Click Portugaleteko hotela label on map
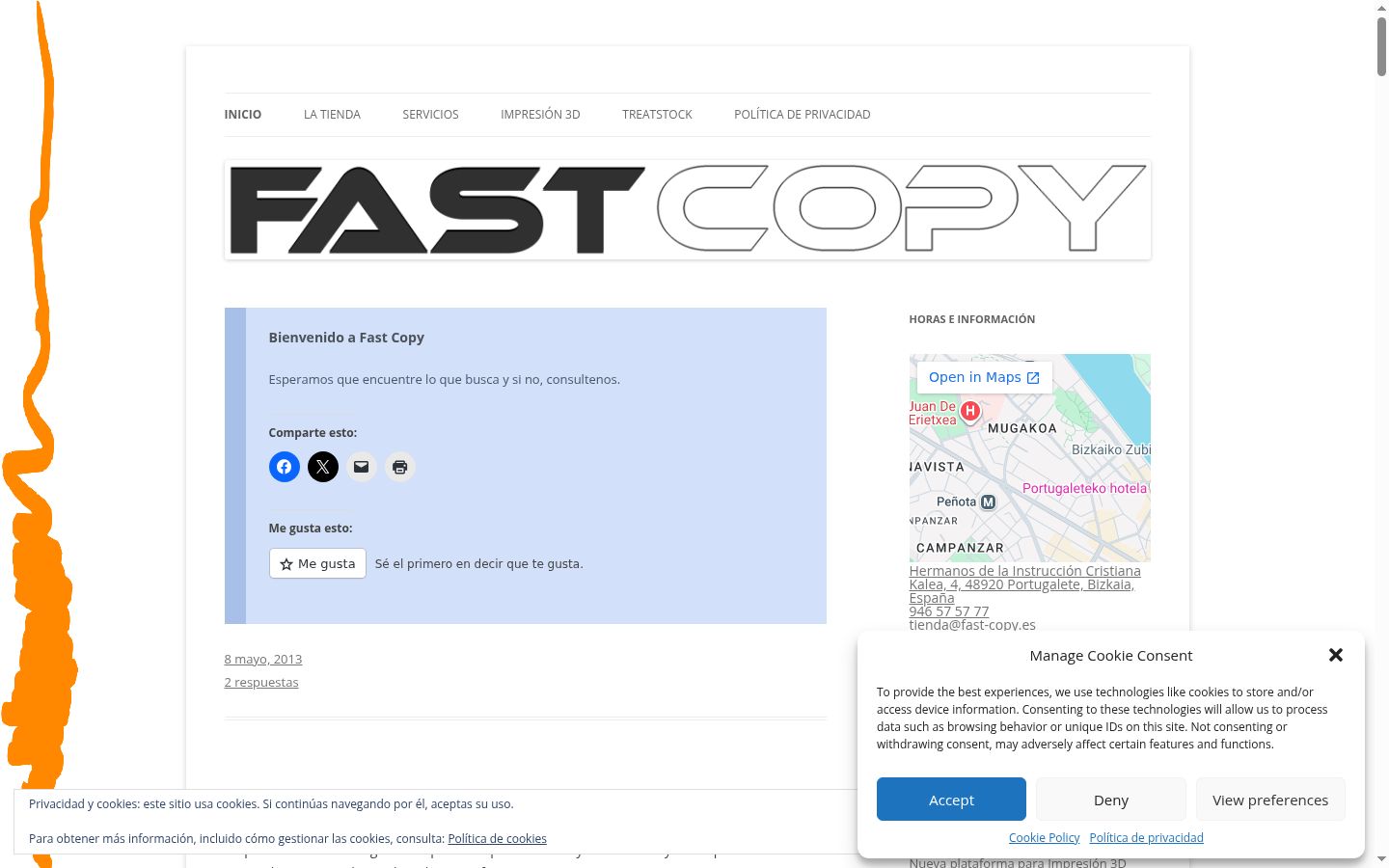1389x868 pixels. [1084, 488]
